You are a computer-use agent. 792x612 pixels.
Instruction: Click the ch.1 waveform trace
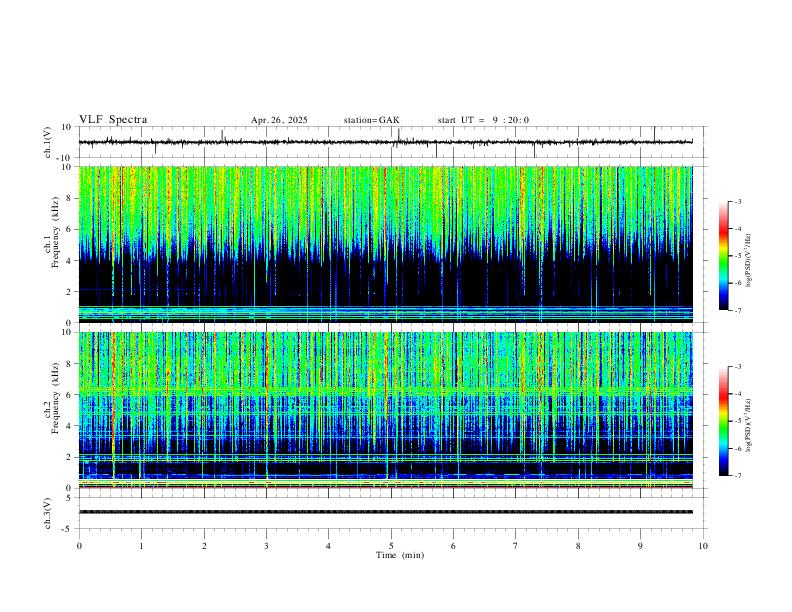(385, 142)
